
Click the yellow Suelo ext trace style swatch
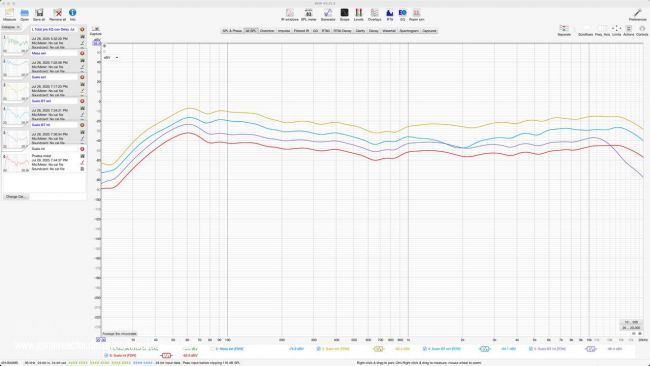tap(378, 349)
